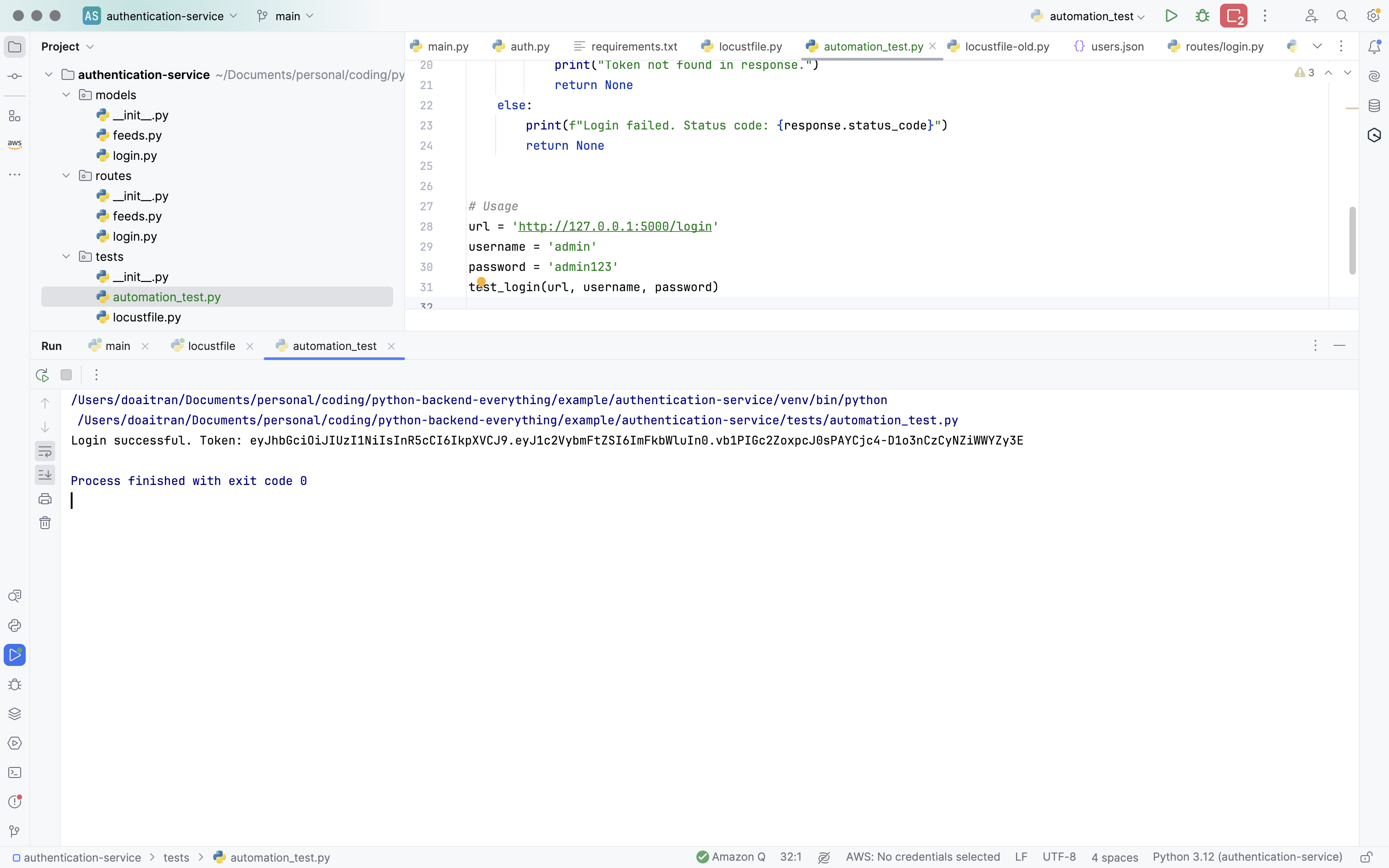Rerun automation_test in the Run panel
The width and height of the screenshot is (1389, 868).
pyautogui.click(x=42, y=376)
